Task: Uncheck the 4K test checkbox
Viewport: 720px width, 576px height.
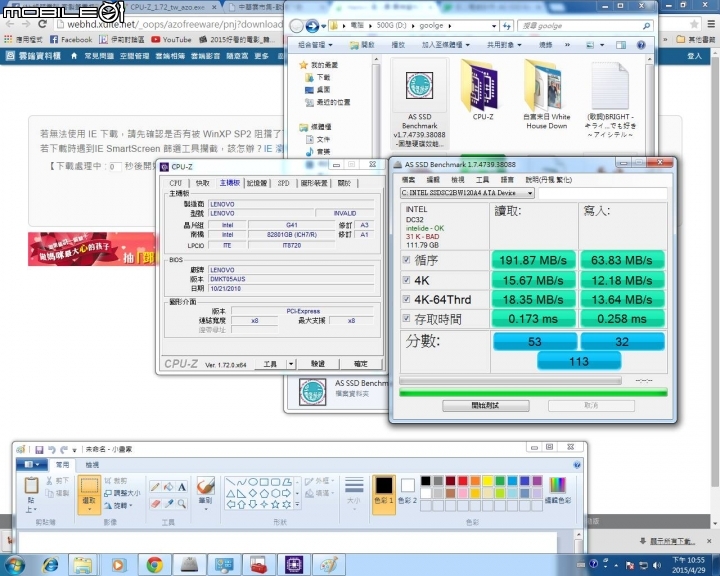Action: tap(406, 280)
